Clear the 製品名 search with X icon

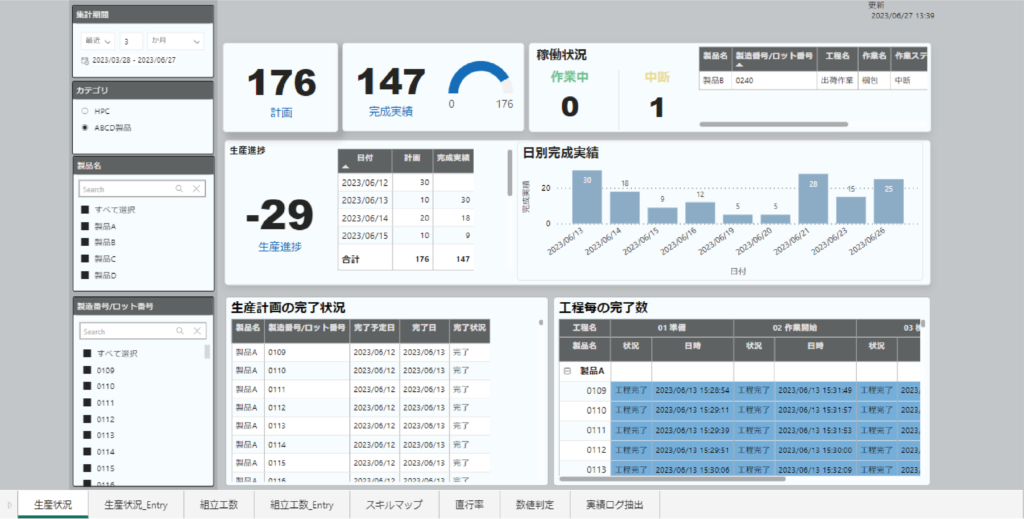pos(196,188)
